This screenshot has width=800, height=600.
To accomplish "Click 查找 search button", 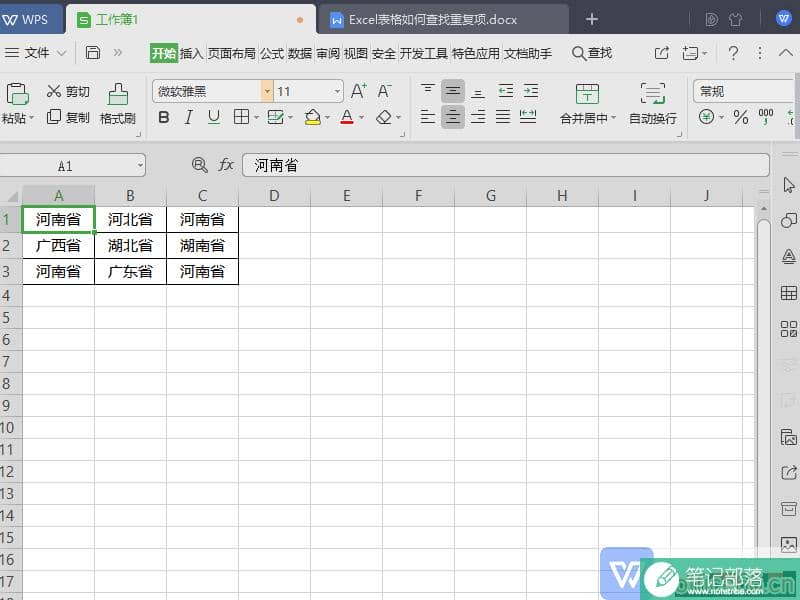I will coord(592,53).
